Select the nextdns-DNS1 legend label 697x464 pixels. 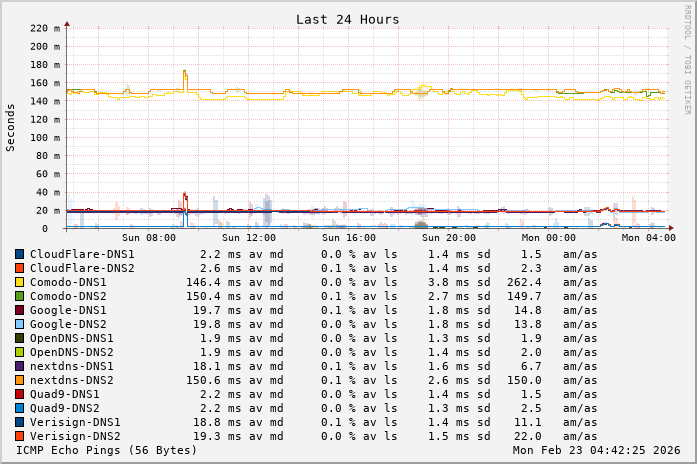(72, 367)
